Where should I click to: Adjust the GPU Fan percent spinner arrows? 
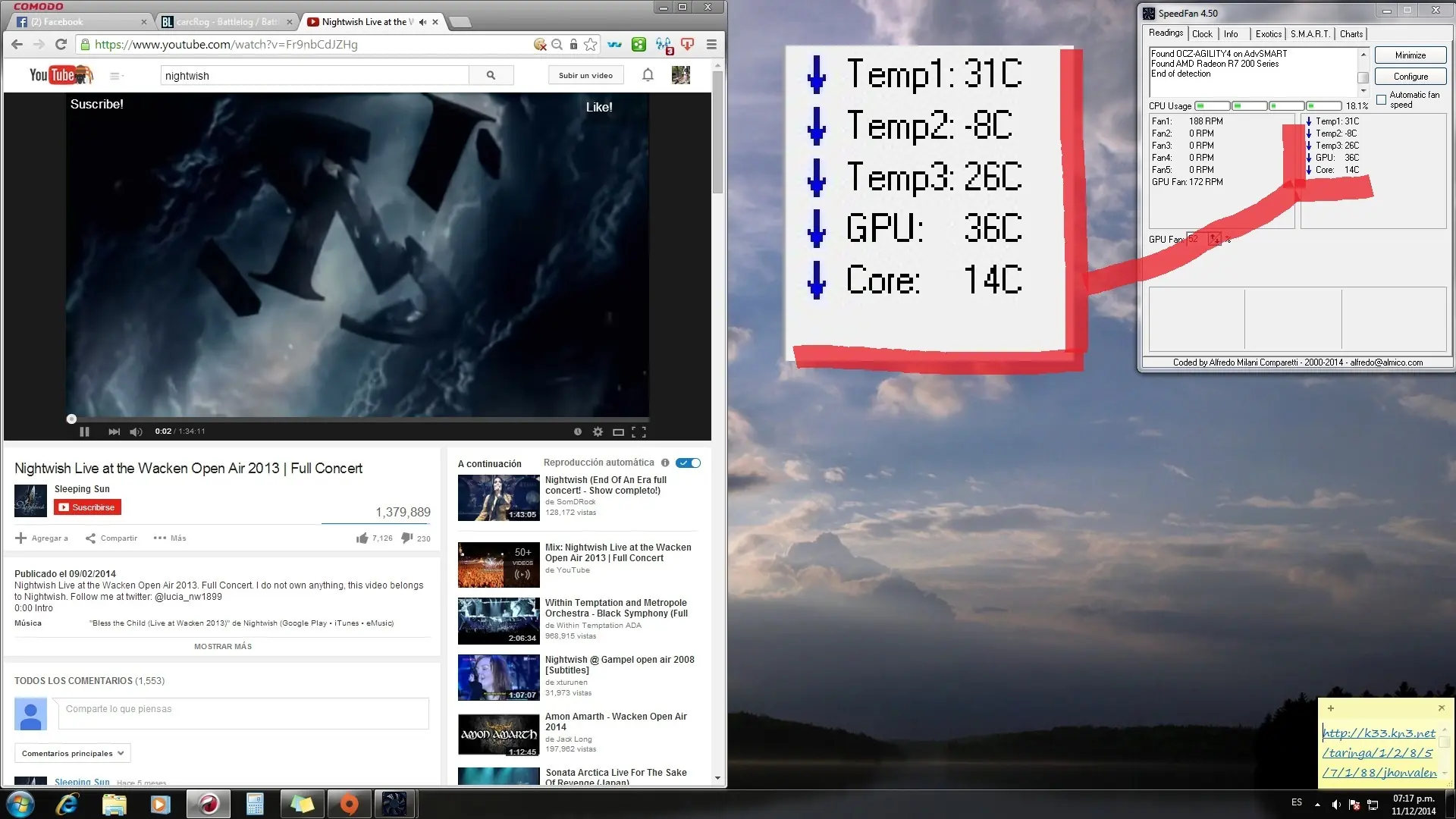click(1215, 239)
